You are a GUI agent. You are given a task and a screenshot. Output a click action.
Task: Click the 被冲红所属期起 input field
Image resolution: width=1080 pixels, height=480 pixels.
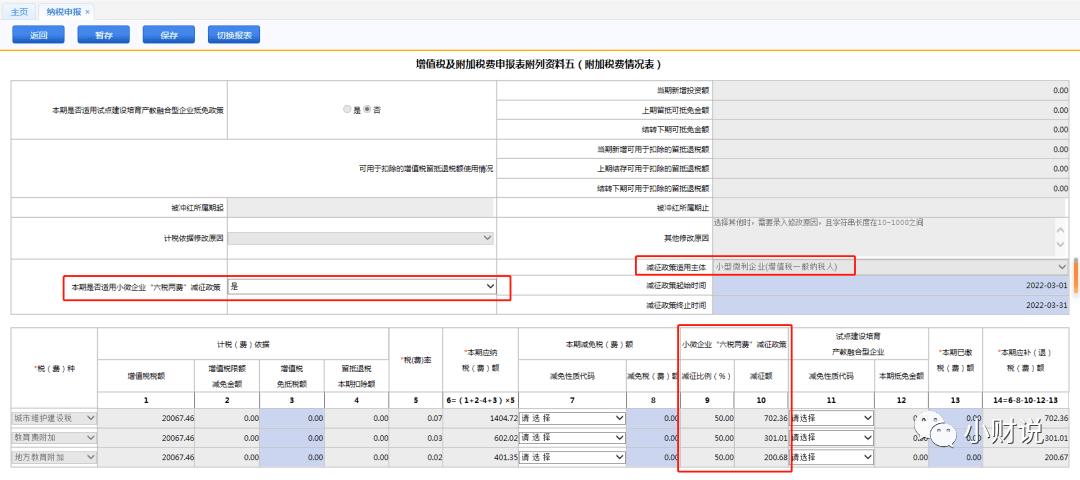(x=361, y=207)
